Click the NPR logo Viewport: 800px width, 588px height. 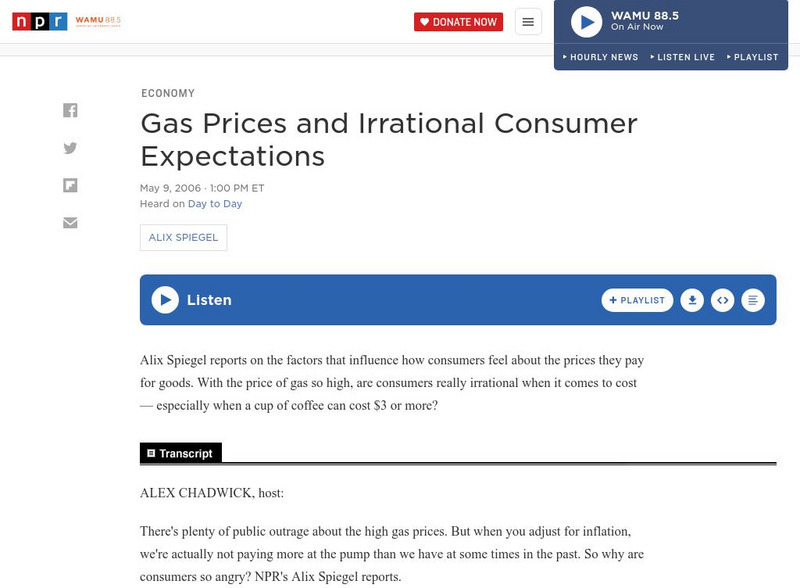coord(39,21)
